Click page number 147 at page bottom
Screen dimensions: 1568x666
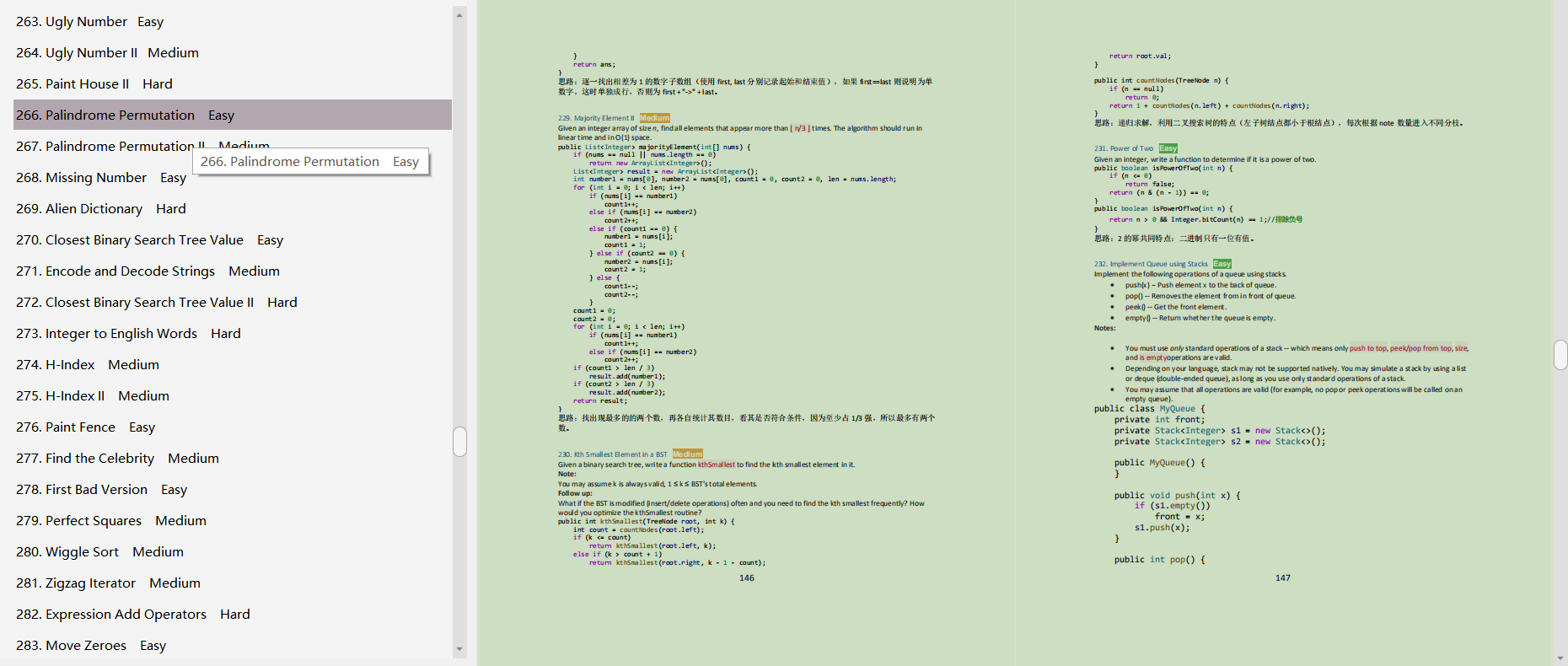1283,578
